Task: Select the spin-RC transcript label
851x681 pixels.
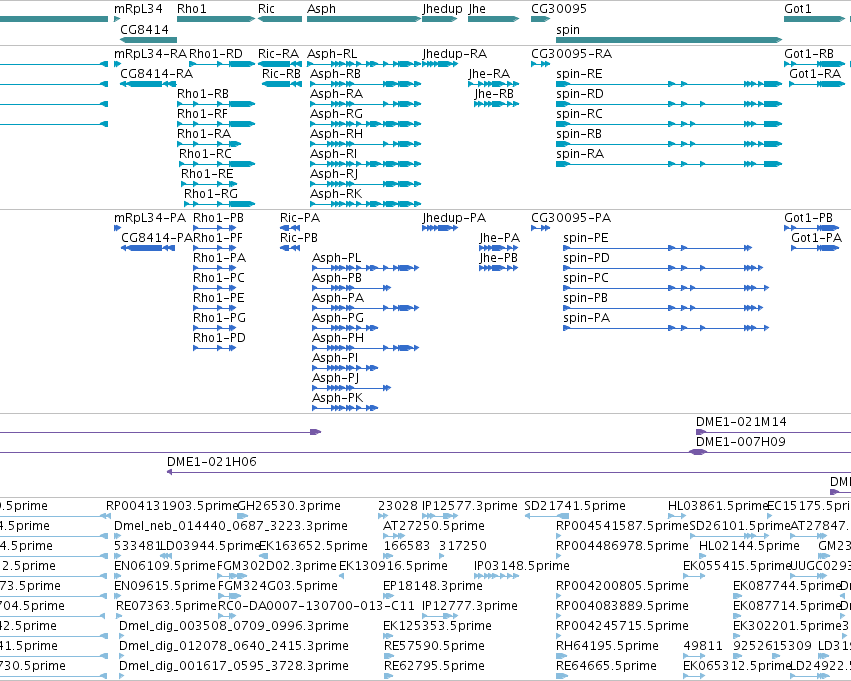Action: [x=579, y=113]
